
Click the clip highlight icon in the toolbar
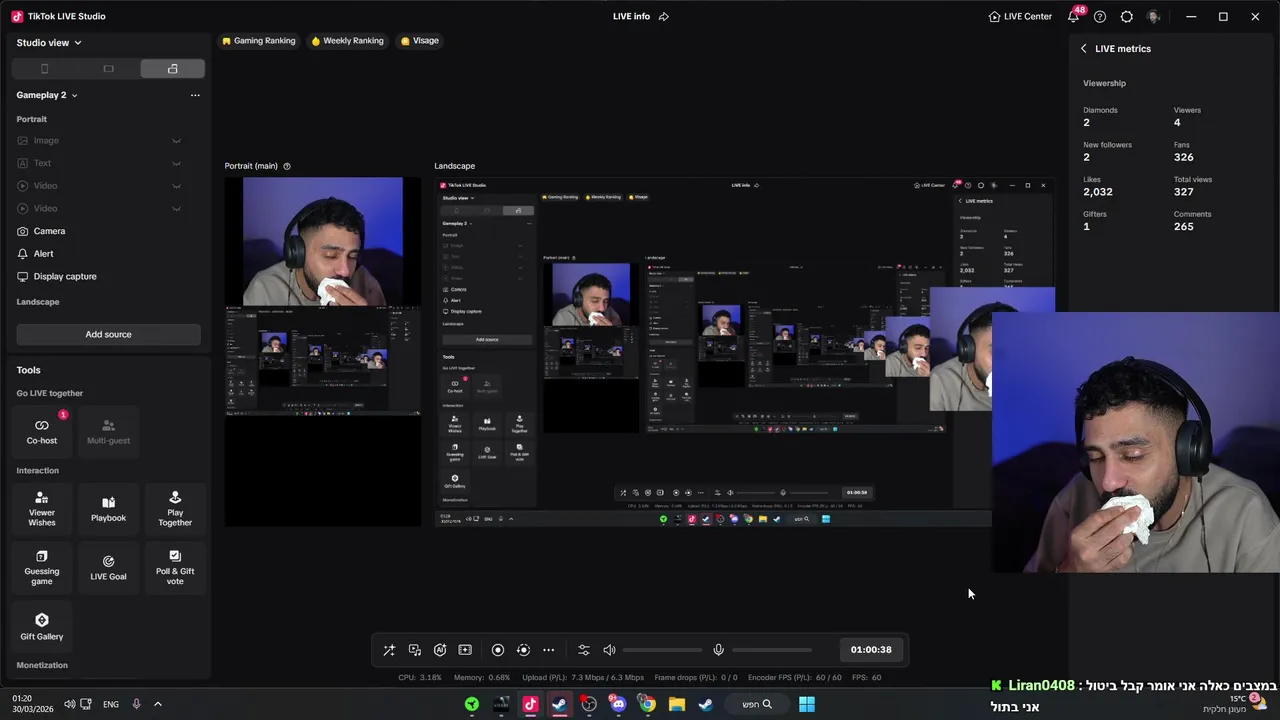tap(465, 650)
